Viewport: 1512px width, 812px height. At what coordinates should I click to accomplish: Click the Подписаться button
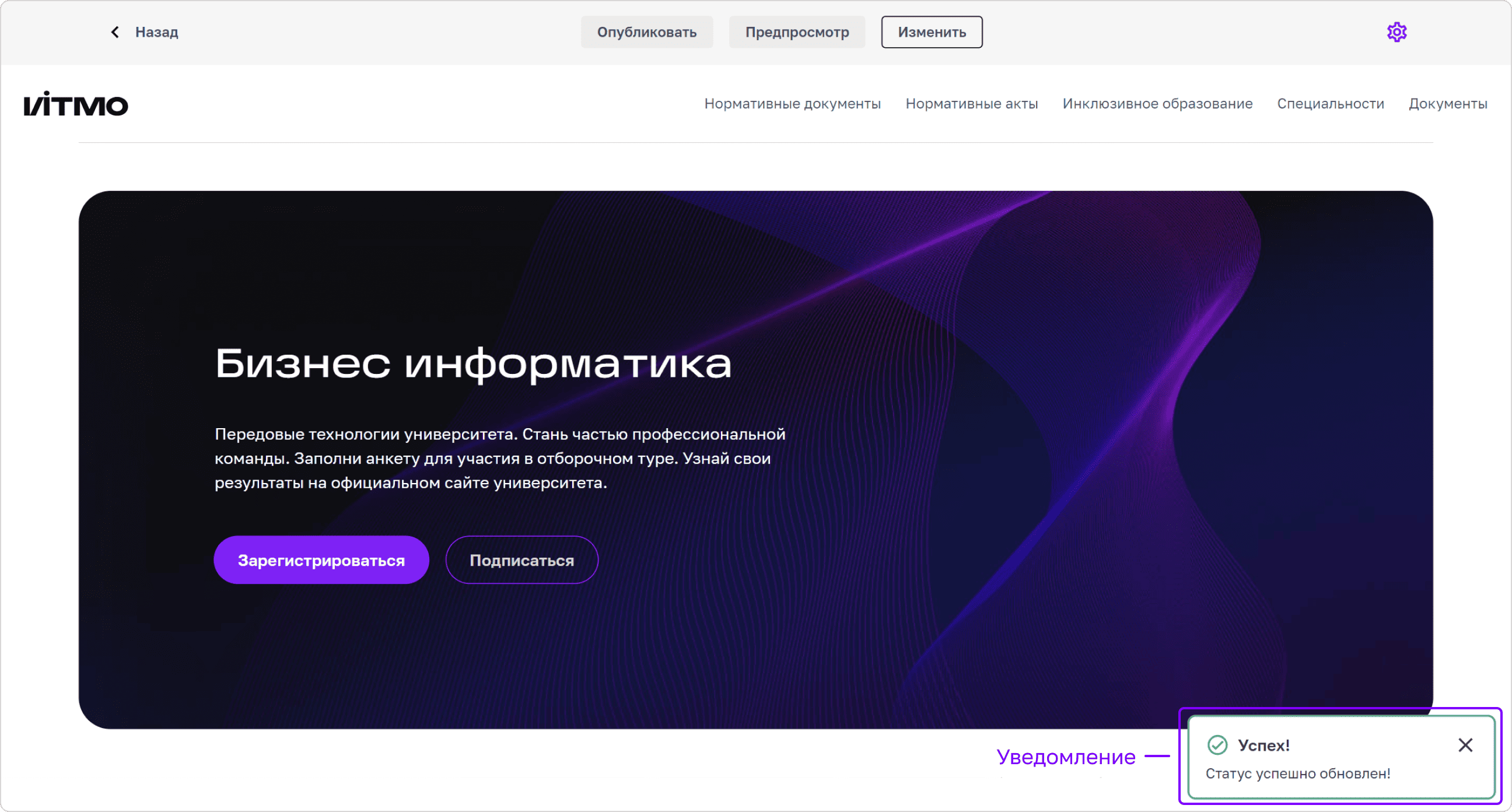point(522,559)
